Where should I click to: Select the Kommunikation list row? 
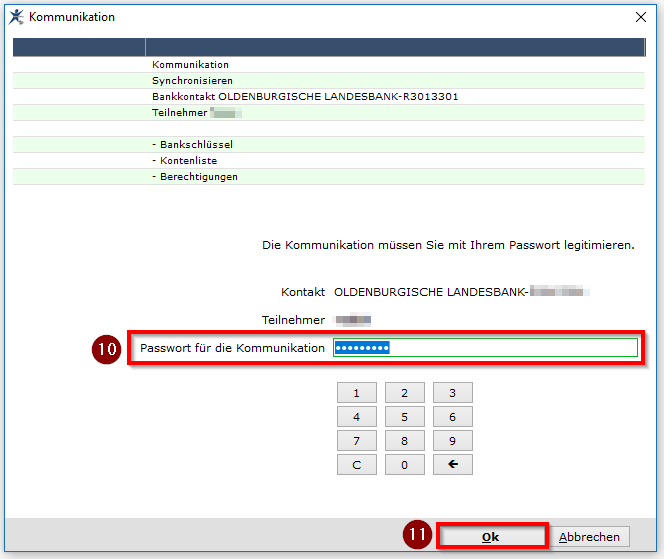329,64
